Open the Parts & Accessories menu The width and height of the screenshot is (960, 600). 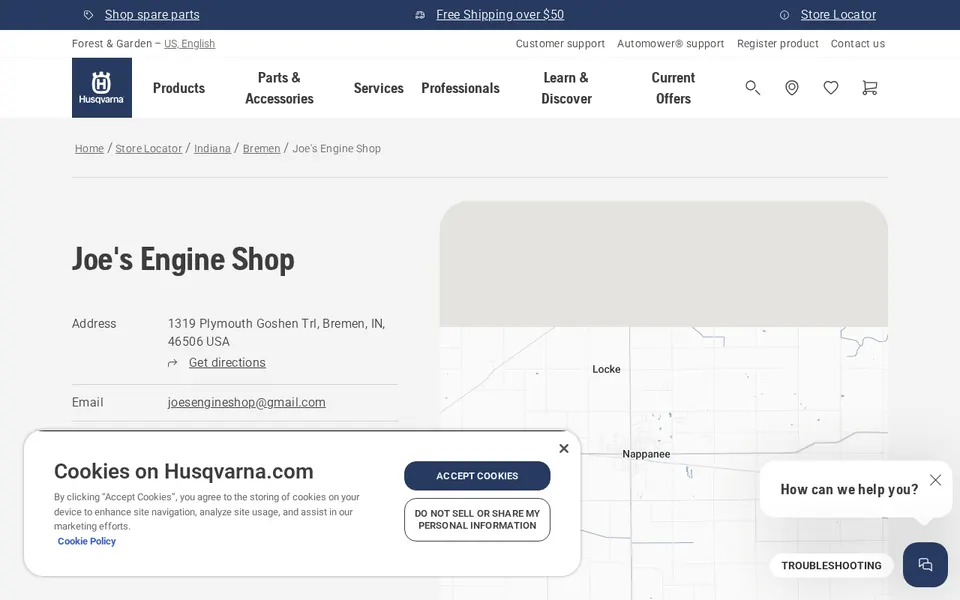tap(279, 88)
